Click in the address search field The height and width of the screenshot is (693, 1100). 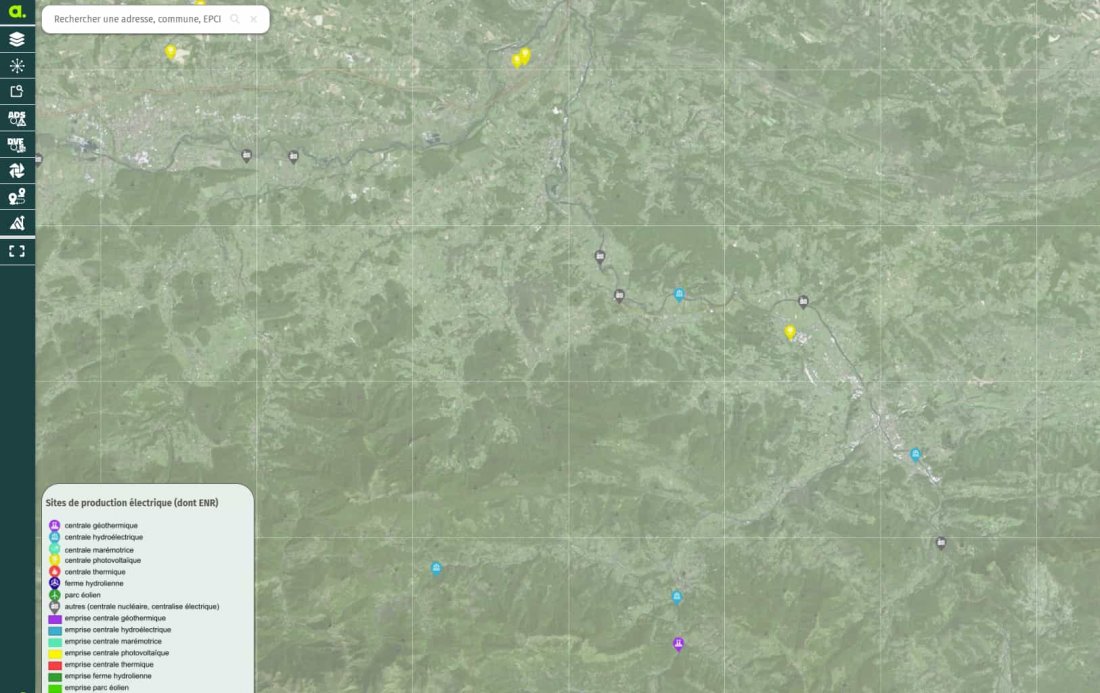137,19
